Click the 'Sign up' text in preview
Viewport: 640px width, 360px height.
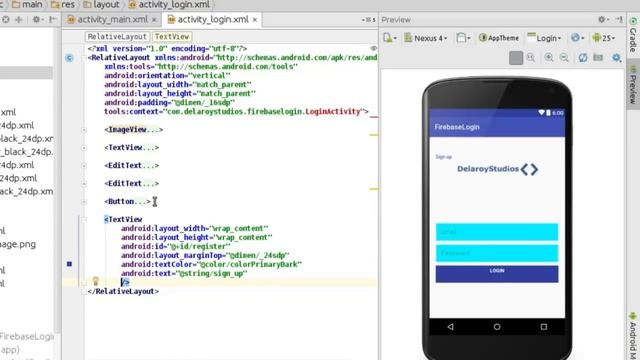[443, 157]
